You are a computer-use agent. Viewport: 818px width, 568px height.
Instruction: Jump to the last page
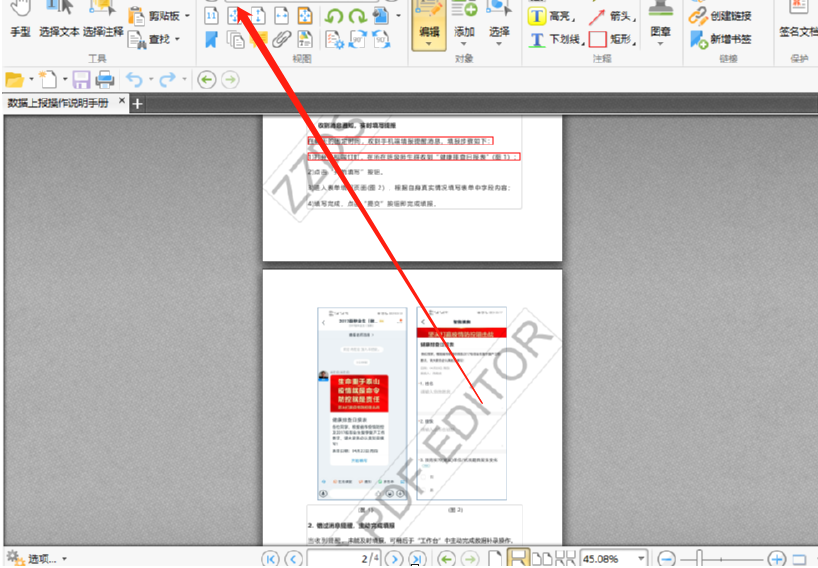[417, 559]
